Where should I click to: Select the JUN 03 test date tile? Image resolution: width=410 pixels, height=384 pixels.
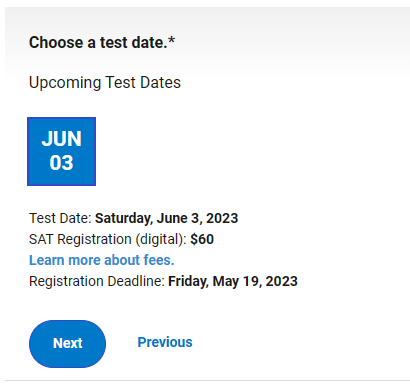pyautogui.click(x=61, y=151)
